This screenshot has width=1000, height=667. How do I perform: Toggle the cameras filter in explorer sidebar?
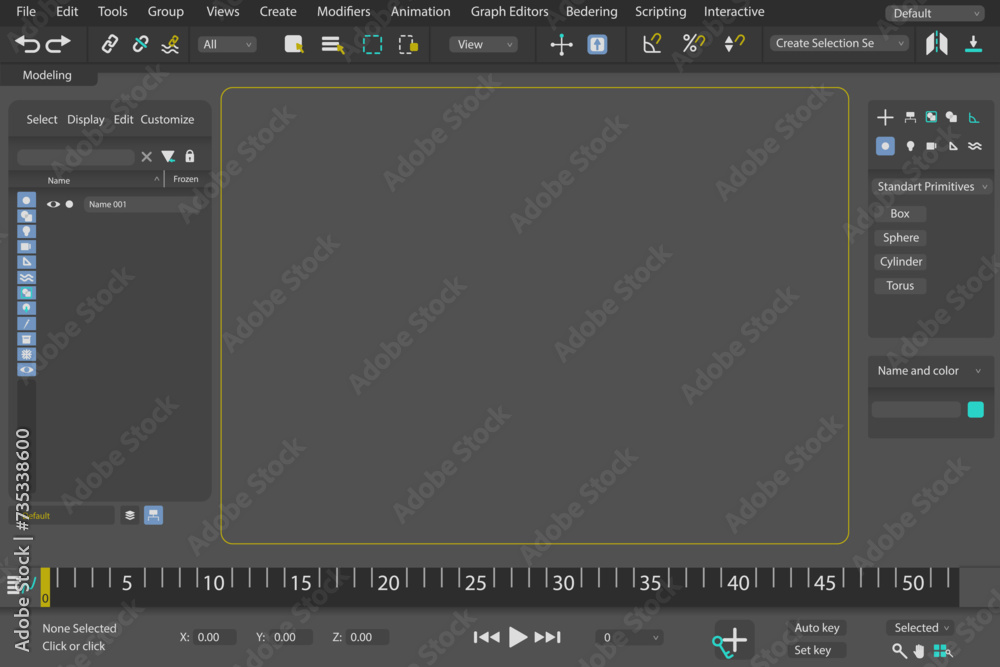click(x=26, y=246)
